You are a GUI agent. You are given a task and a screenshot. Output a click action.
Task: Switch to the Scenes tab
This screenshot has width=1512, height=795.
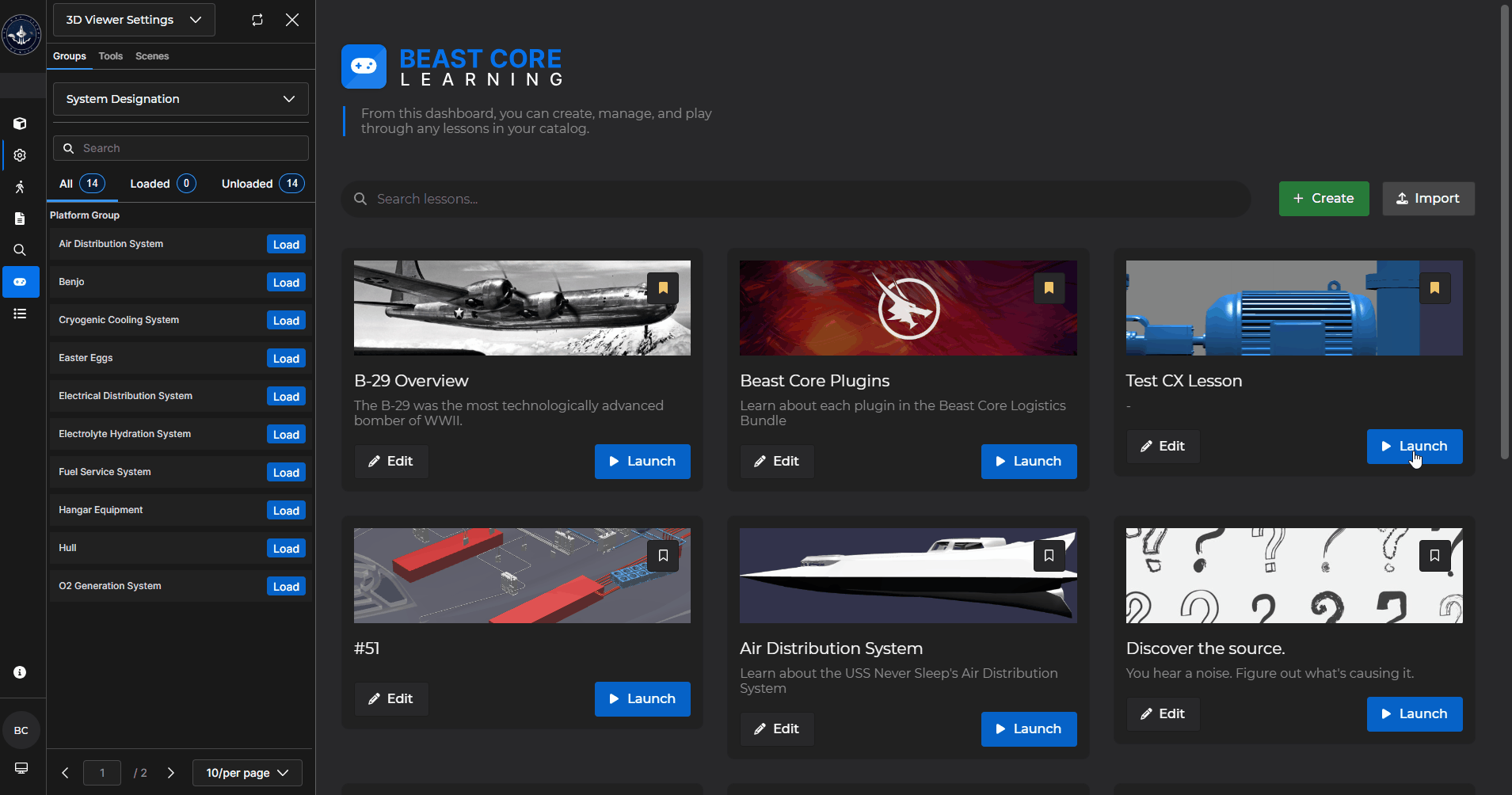pyautogui.click(x=152, y=56)
